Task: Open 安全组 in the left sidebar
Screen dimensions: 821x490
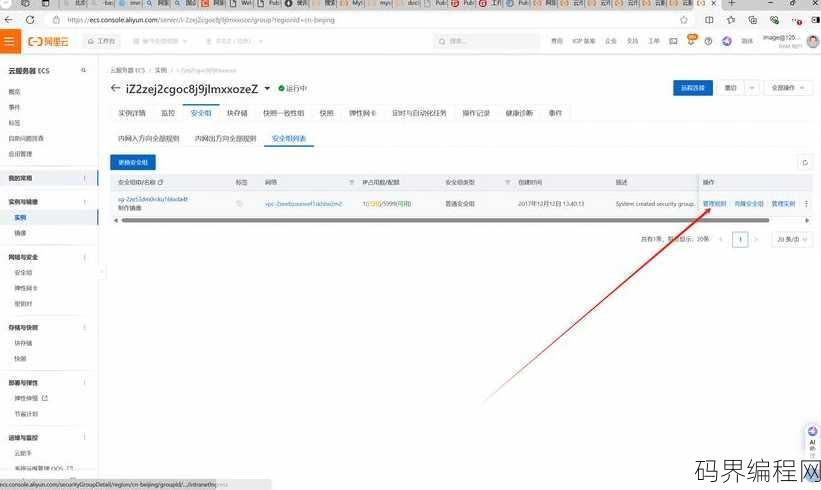Action: pos(23,273)
